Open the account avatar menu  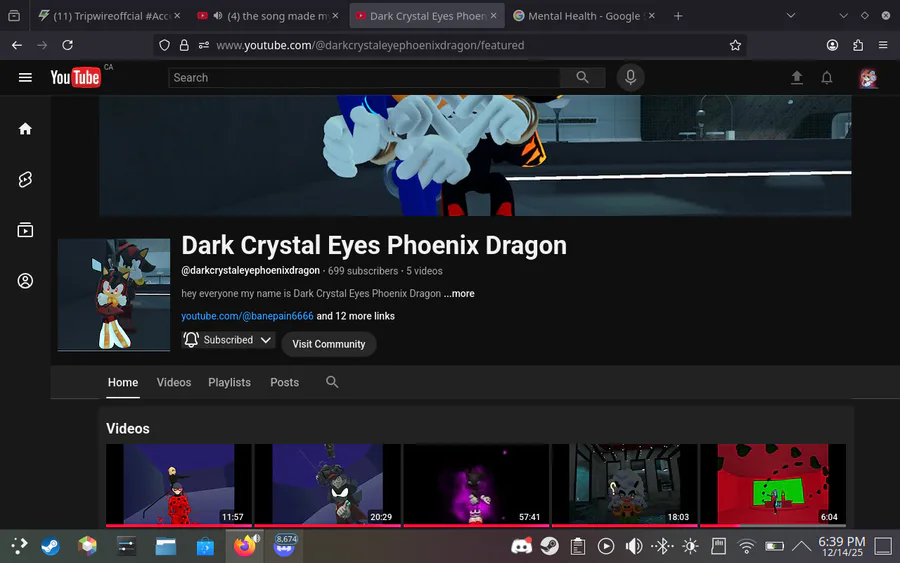868,77
